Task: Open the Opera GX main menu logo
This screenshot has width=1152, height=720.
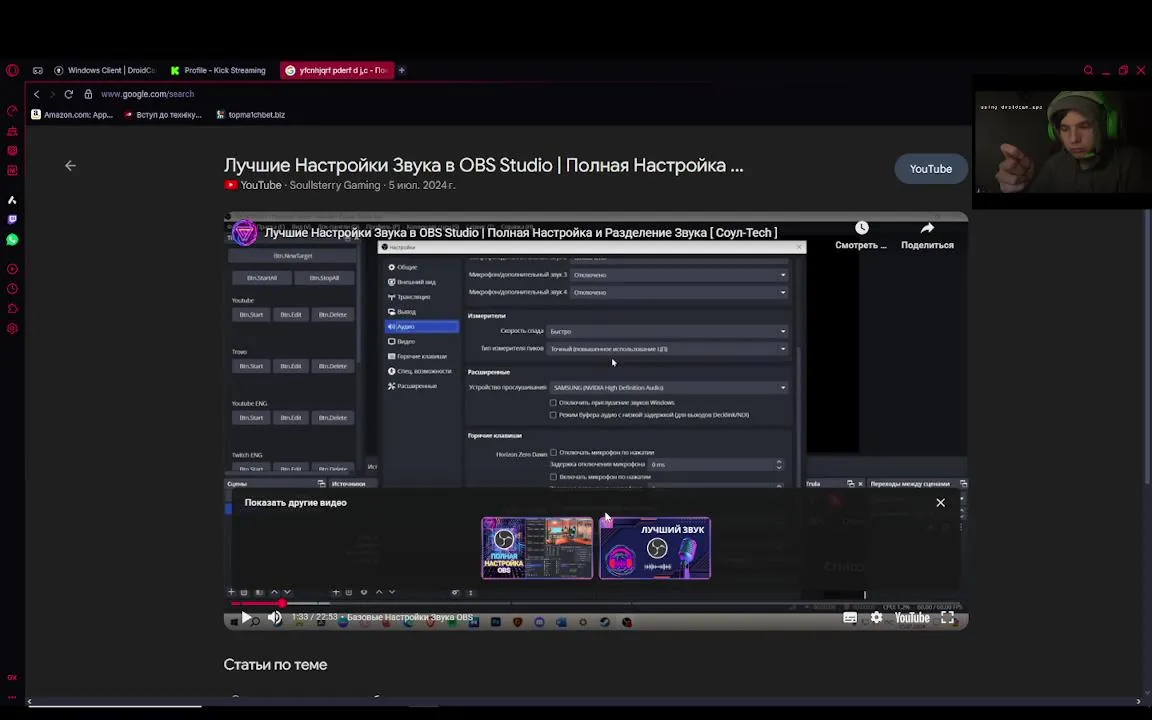Action: [12, 71]
